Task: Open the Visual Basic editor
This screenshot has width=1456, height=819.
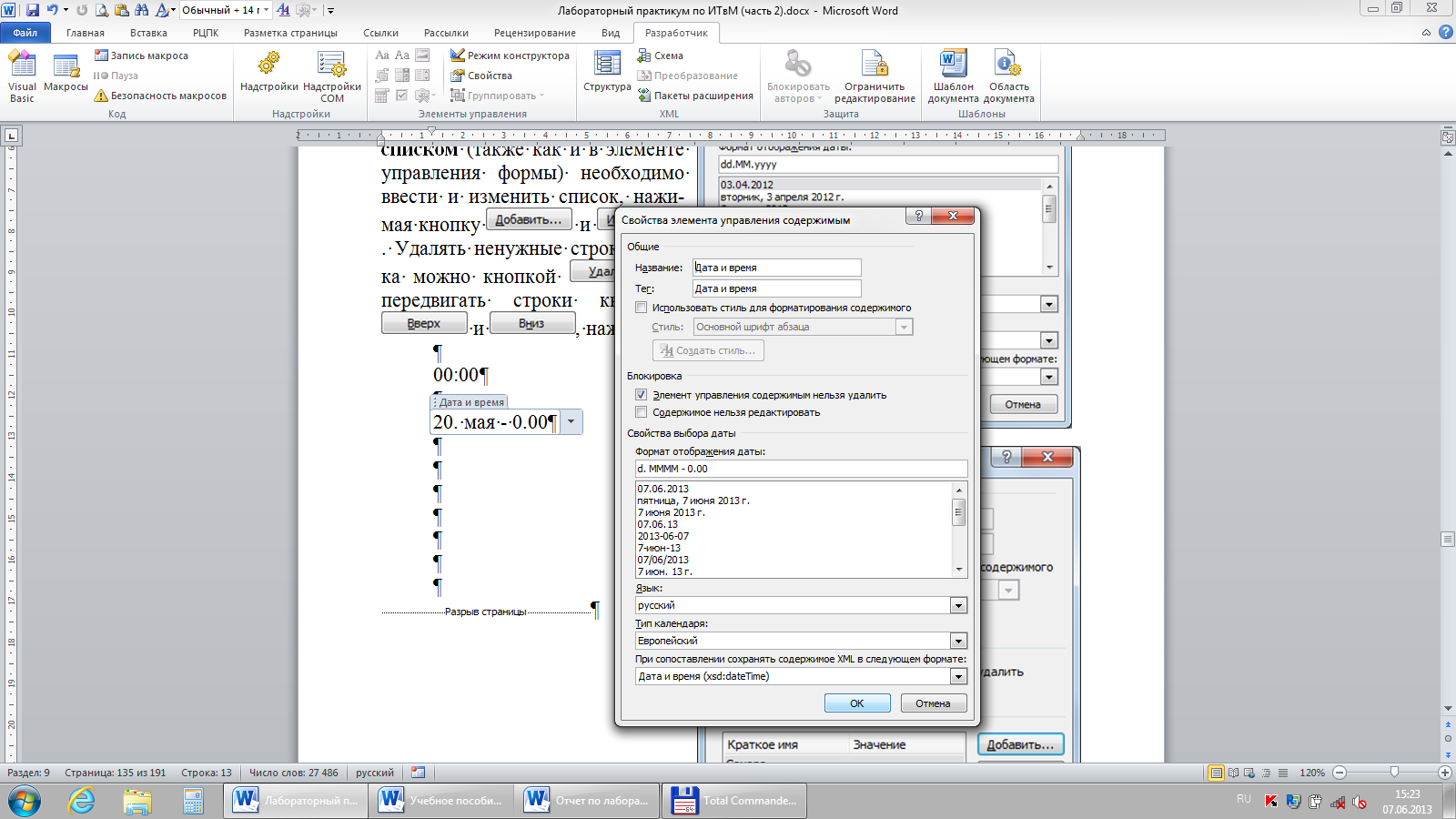Action: [x=22, y=76]
